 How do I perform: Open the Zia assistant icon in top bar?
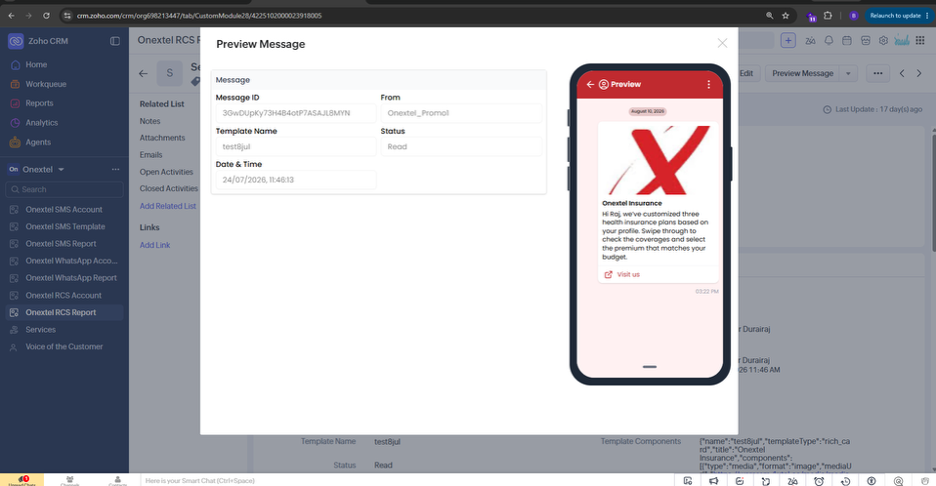coord(810,41)
